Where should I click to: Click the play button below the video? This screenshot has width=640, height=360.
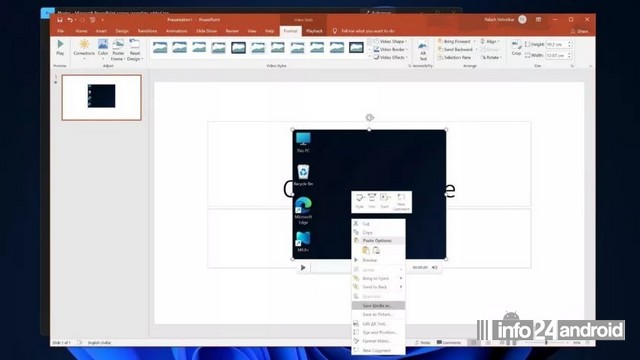pyautogui.click(x=303, y=268)
